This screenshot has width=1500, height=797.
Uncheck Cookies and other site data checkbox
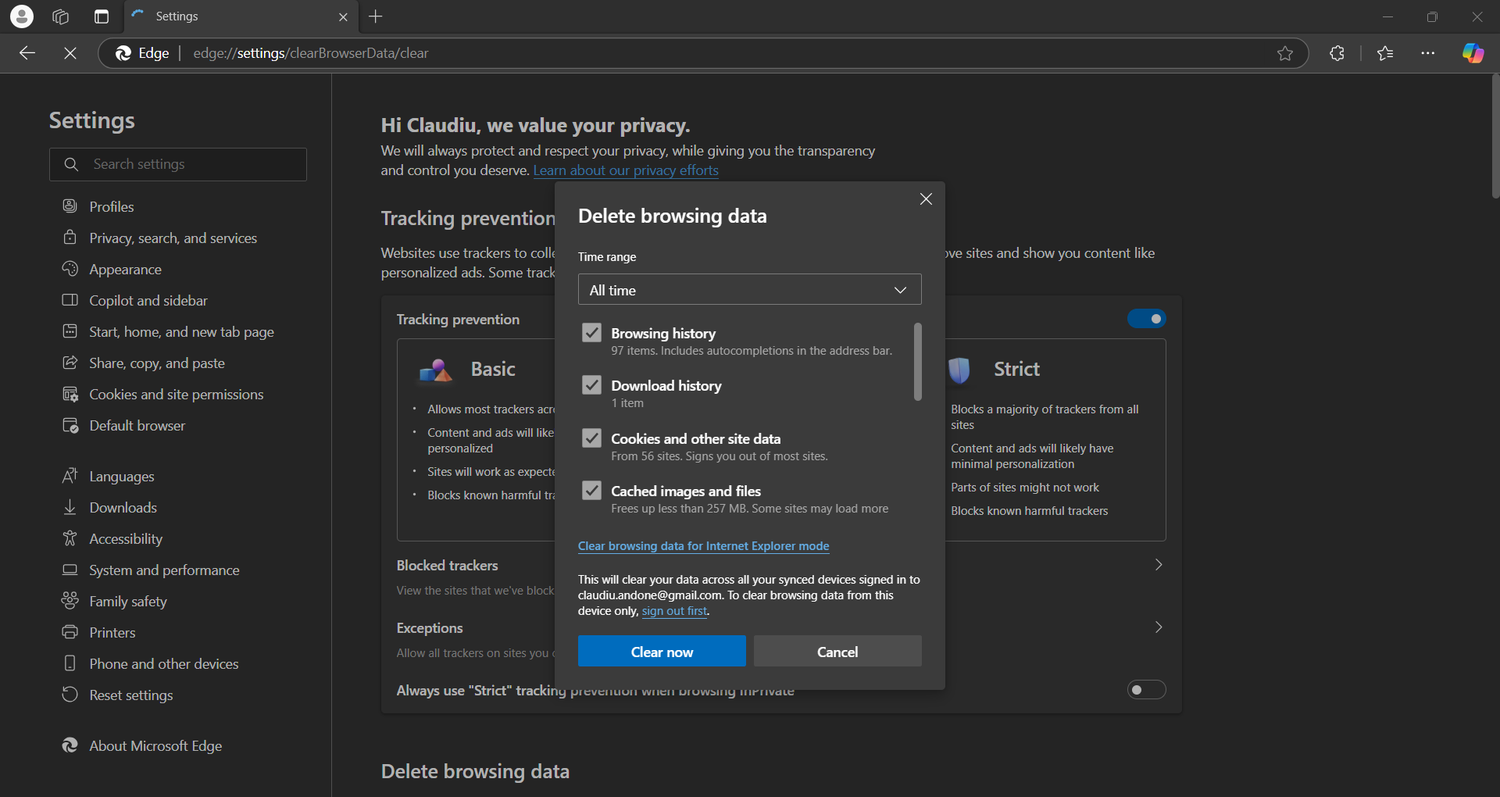coord(592,438)
